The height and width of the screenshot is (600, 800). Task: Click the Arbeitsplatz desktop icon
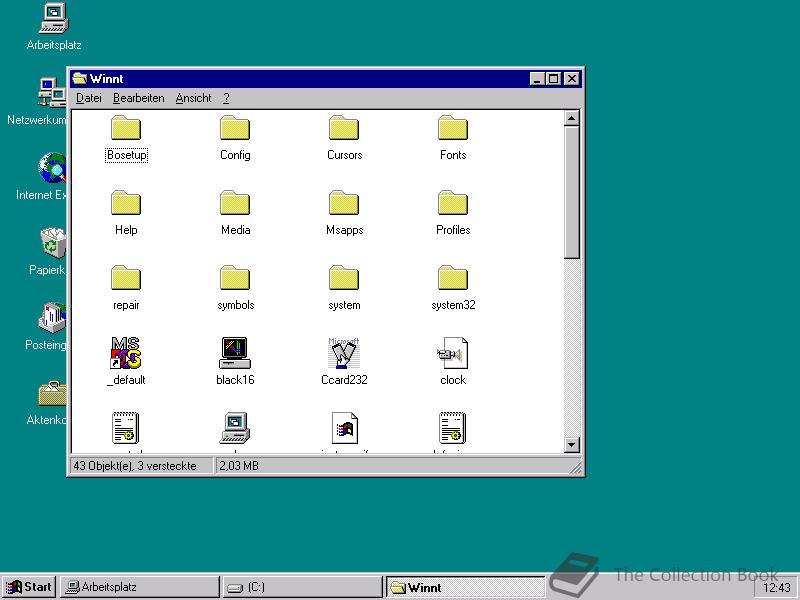54,18
